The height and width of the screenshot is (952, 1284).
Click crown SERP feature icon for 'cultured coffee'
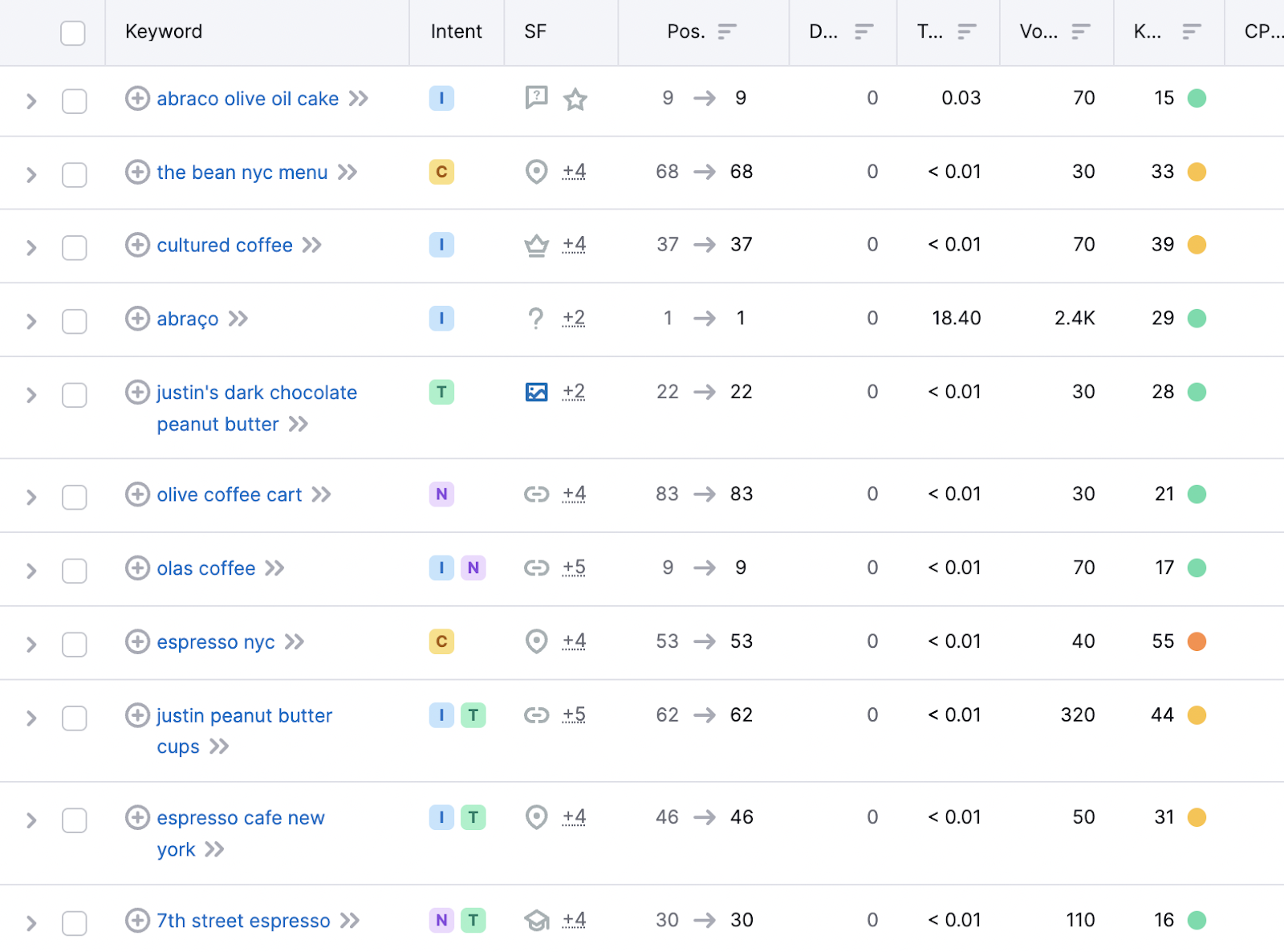tap(536, 245)
